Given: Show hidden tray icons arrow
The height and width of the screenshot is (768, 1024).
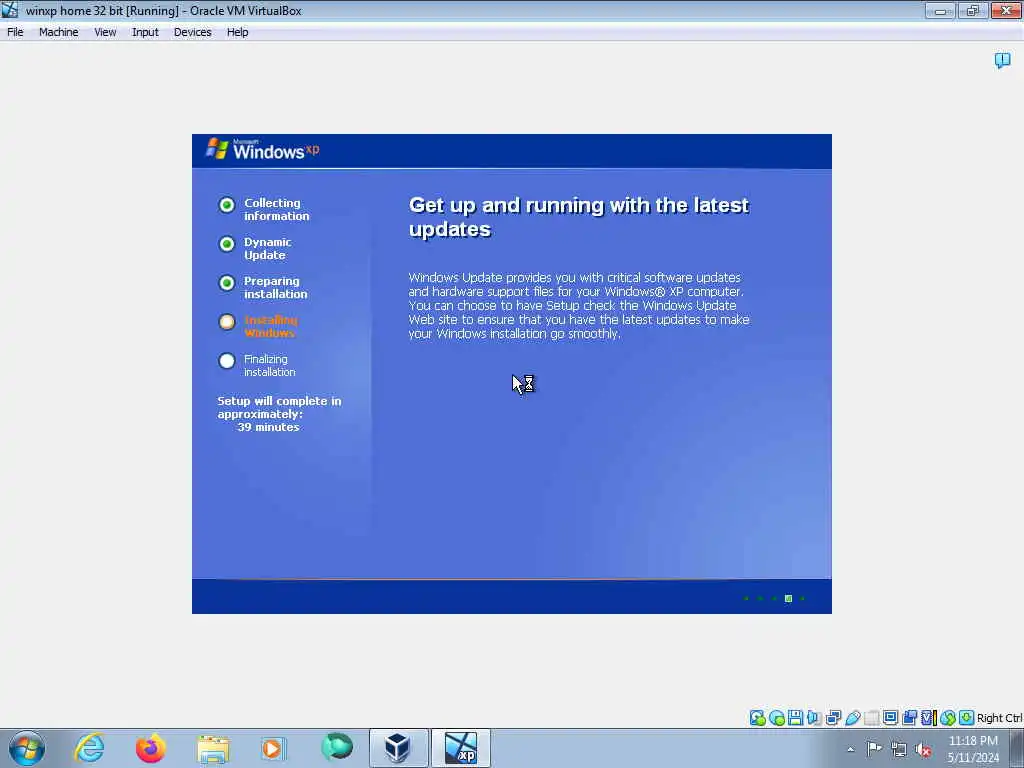Looking at the screenshot, I should [x=850, y=749].
